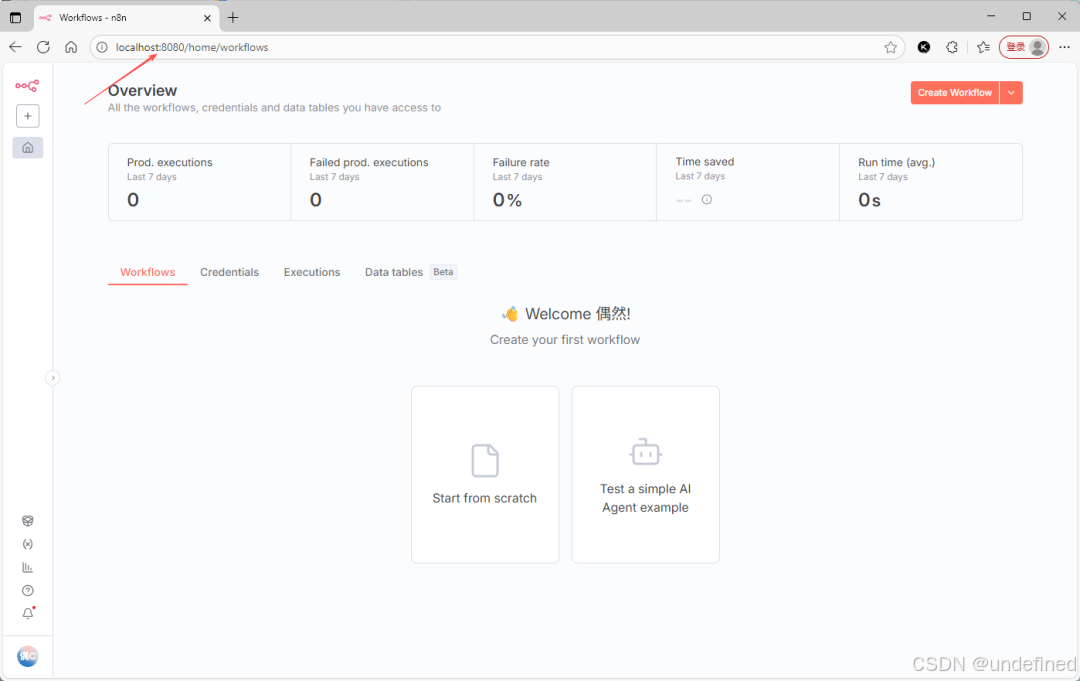The width and height of the screenshot is (1080, 681).
Task: Click the Failed prod. executions stat card
Action: tap(382, 182)
